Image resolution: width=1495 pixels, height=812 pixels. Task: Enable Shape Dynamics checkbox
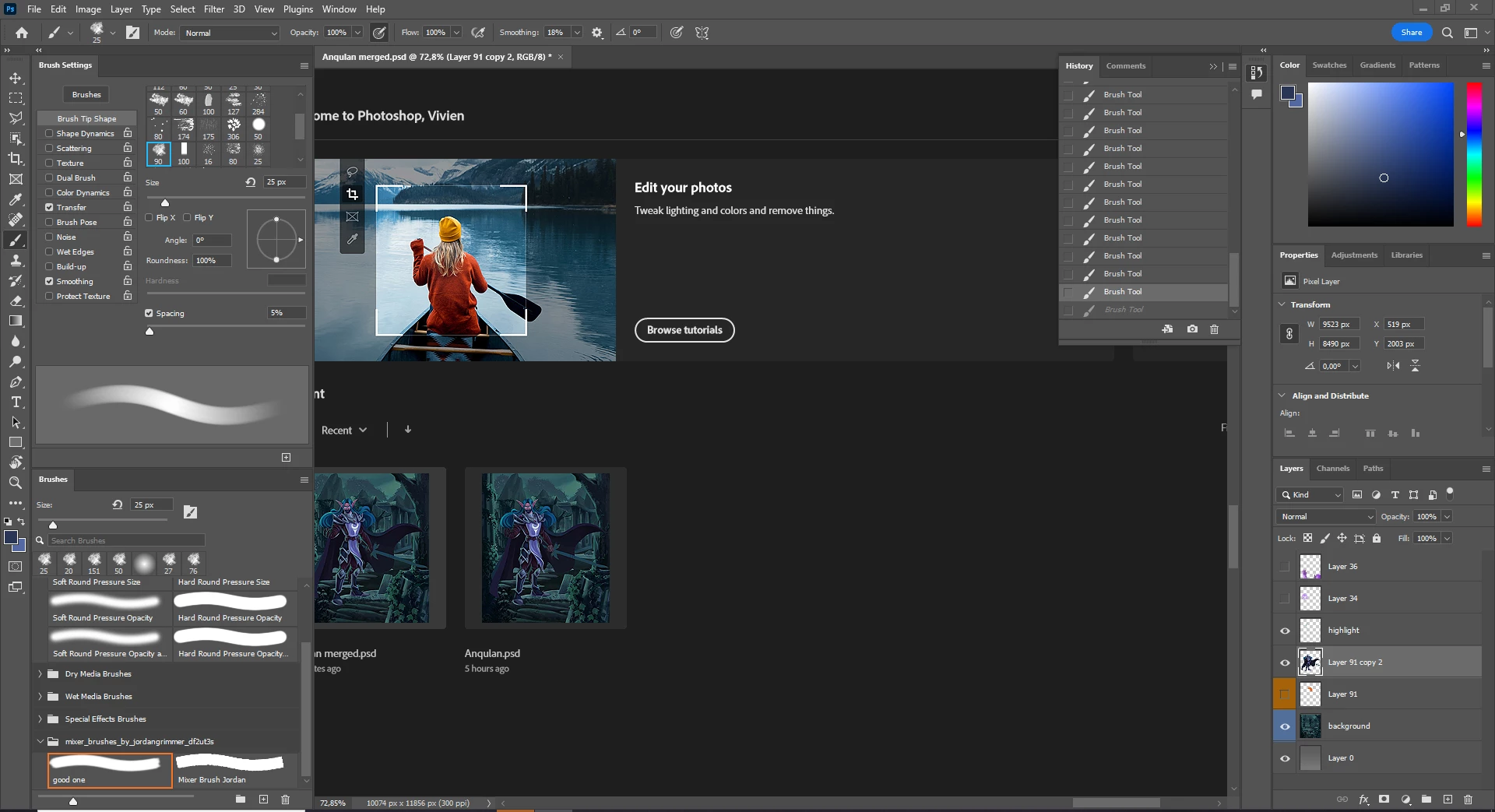(x=49, y=133)
